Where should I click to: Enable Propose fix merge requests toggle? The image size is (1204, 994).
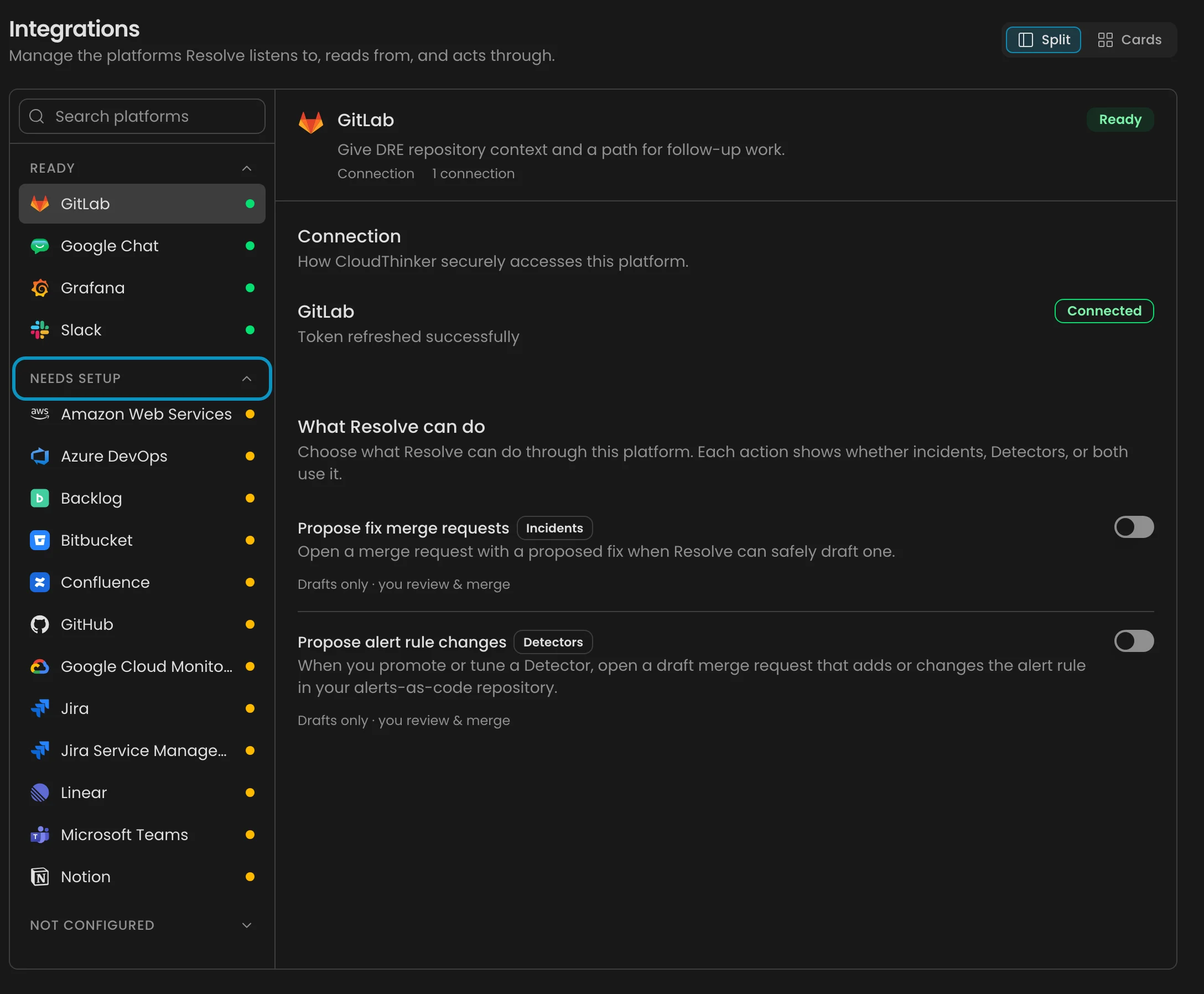pyautogui.click(x=1134, y=527)
